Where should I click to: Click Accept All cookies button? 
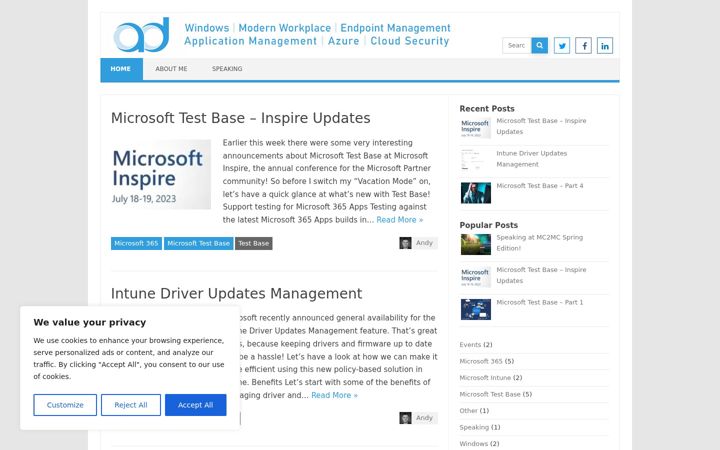point(196,405)
